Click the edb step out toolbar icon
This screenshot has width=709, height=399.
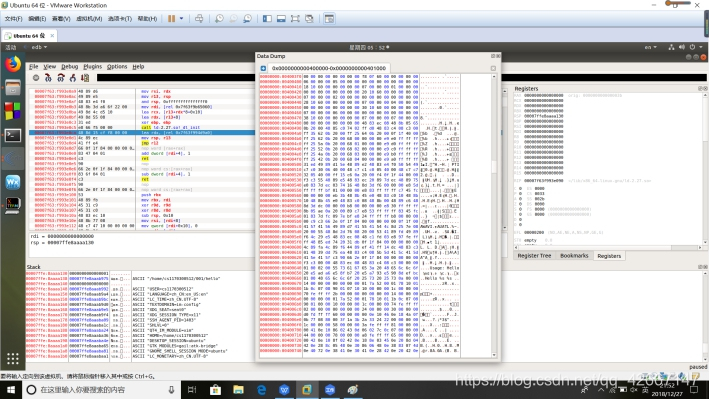[72, 78]
